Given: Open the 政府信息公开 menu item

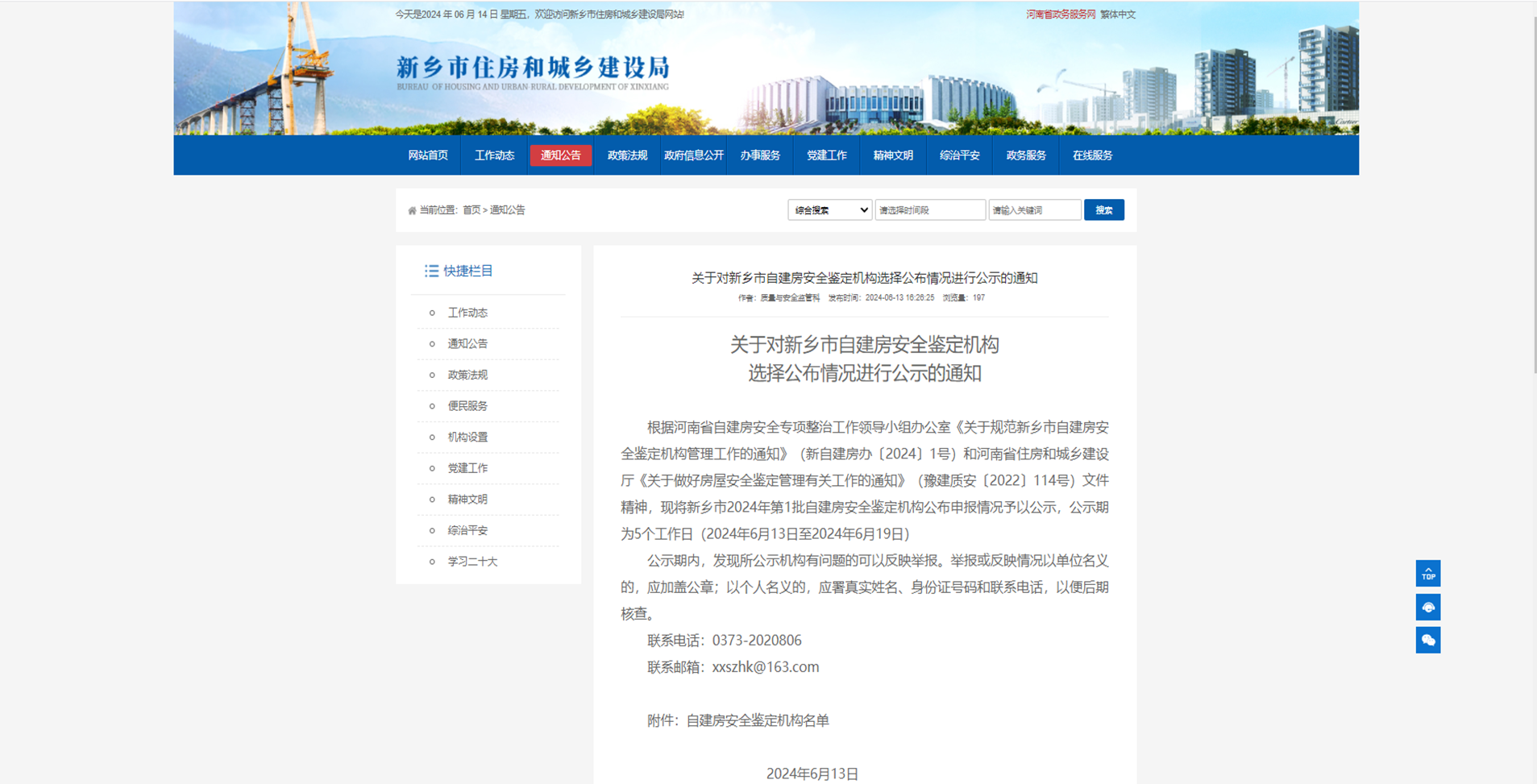Looking at the screenshot, I should coord(693,155).
